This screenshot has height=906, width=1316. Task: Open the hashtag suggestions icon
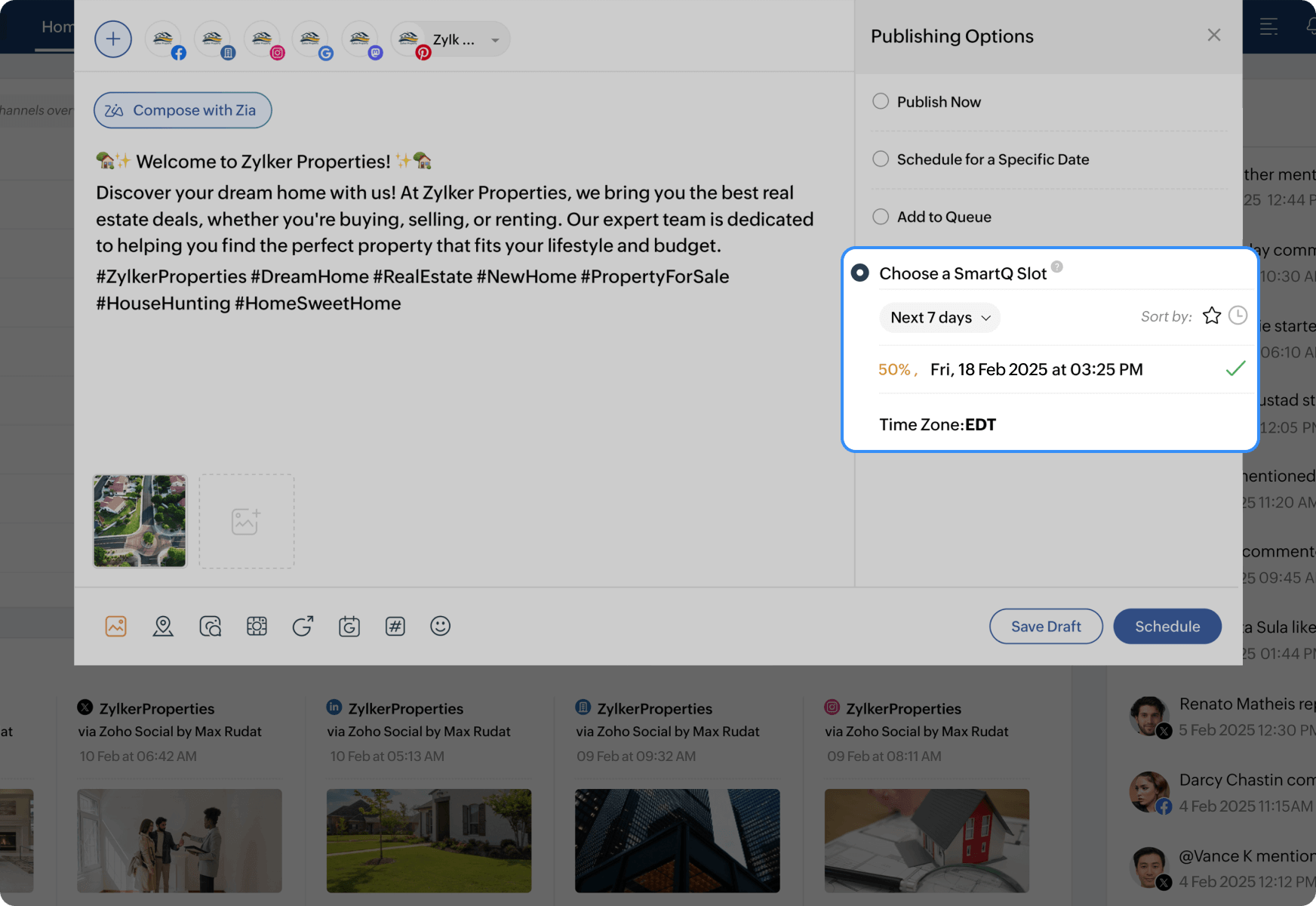(x=395, y=626)
